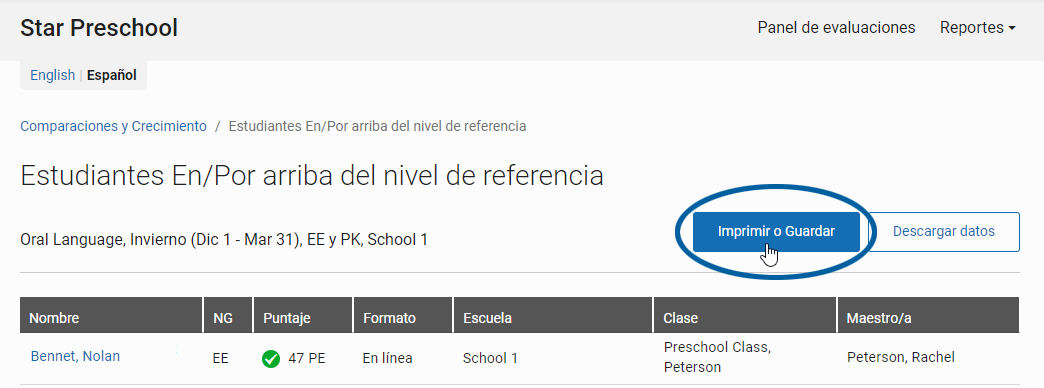Open the Reportes dropdown menu
This screenshot has width=1044, height=388.
(977, 28)
